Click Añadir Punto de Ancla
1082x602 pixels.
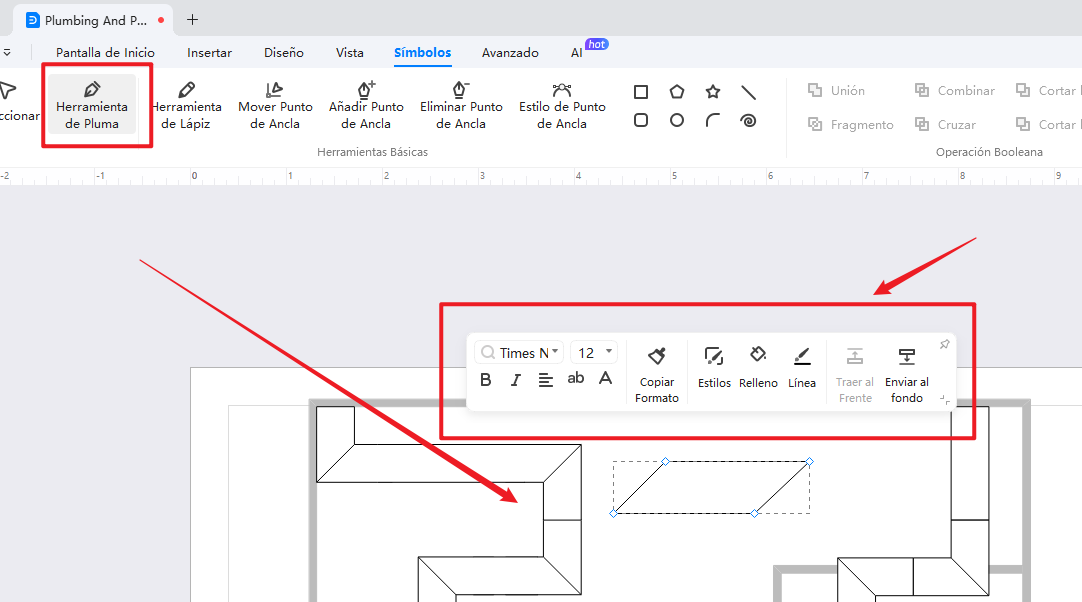366,105
